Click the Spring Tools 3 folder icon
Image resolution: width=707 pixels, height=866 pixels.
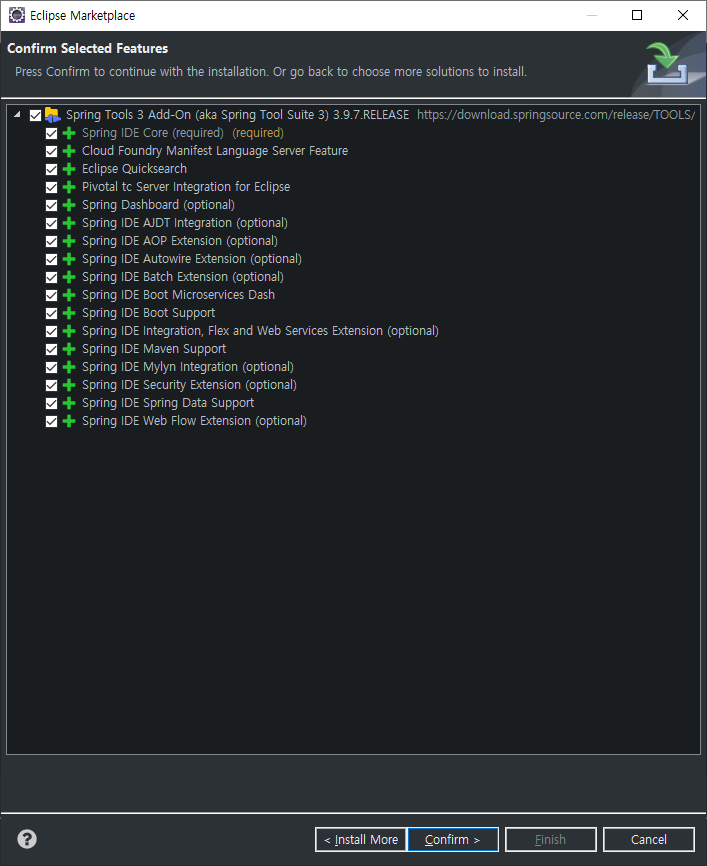(52, 115)
